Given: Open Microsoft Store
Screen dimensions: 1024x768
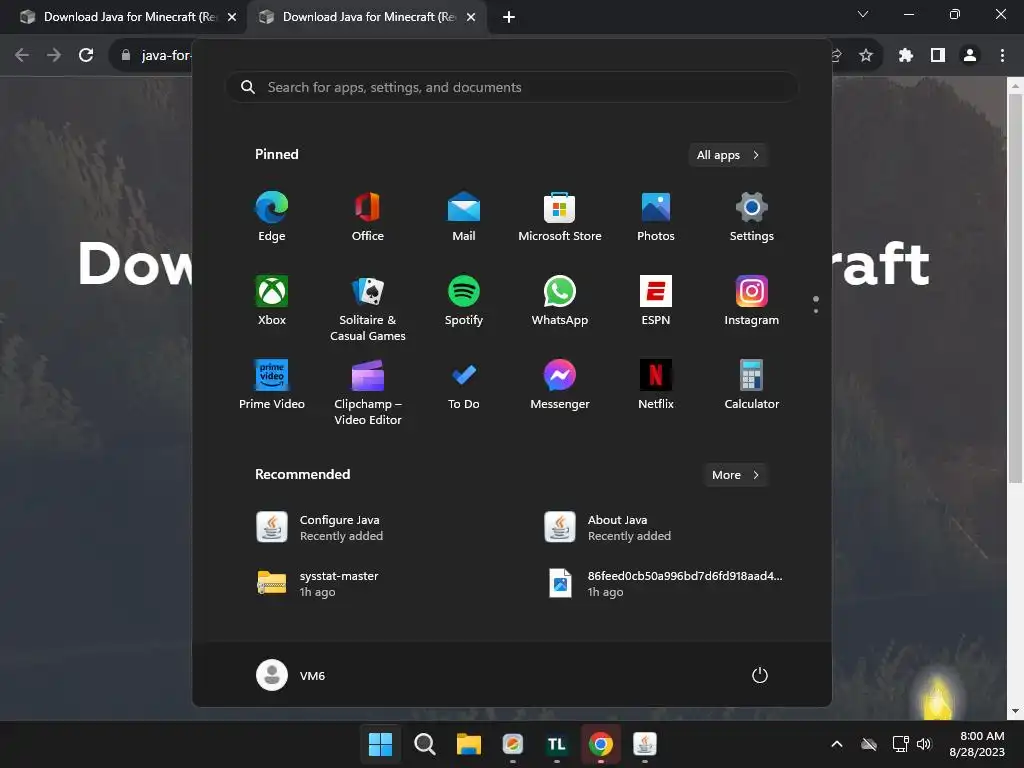Looking at the screenshot, I should 560,216.
